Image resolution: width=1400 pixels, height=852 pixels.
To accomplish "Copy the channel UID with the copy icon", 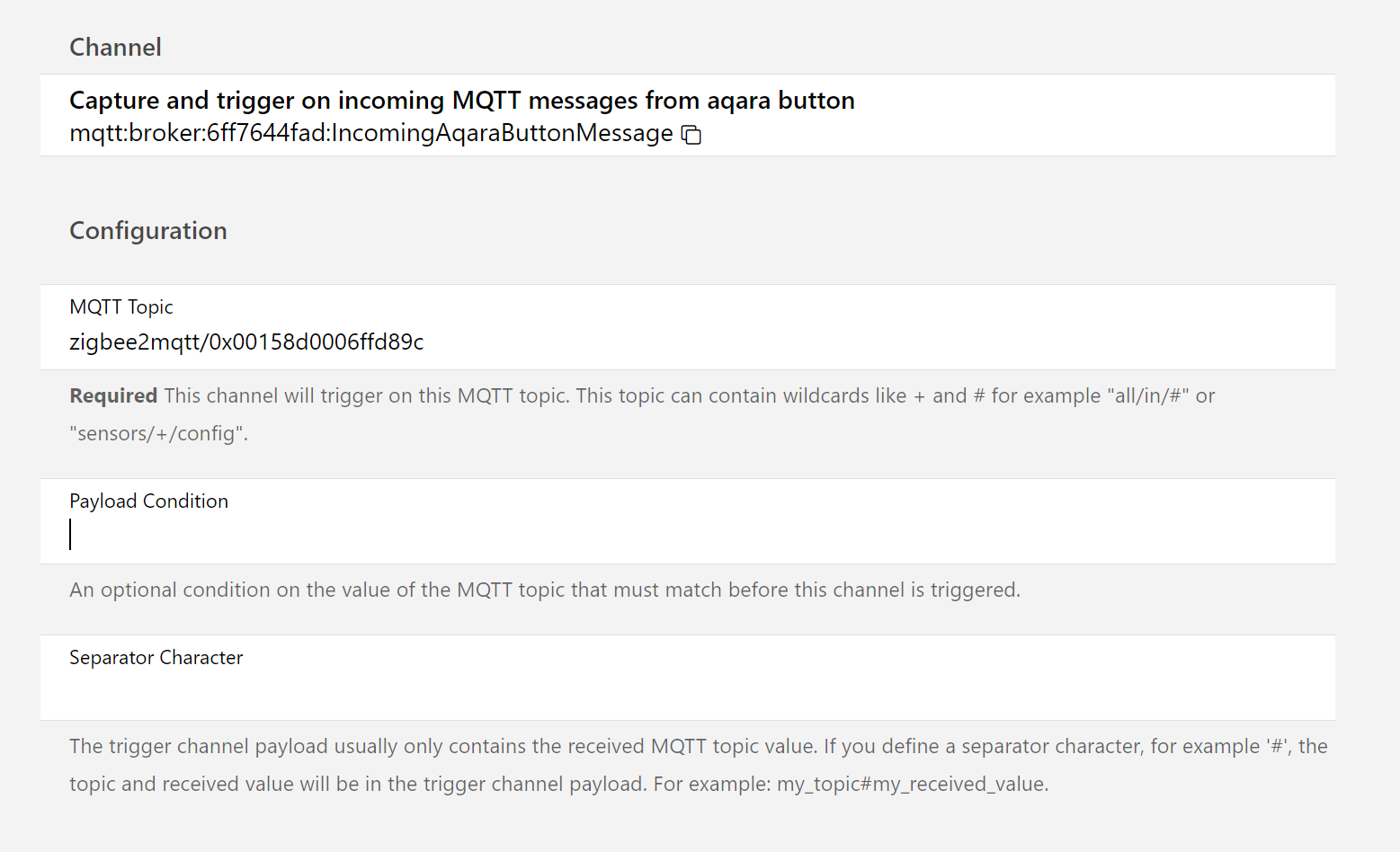I will [x=691, y=135].
